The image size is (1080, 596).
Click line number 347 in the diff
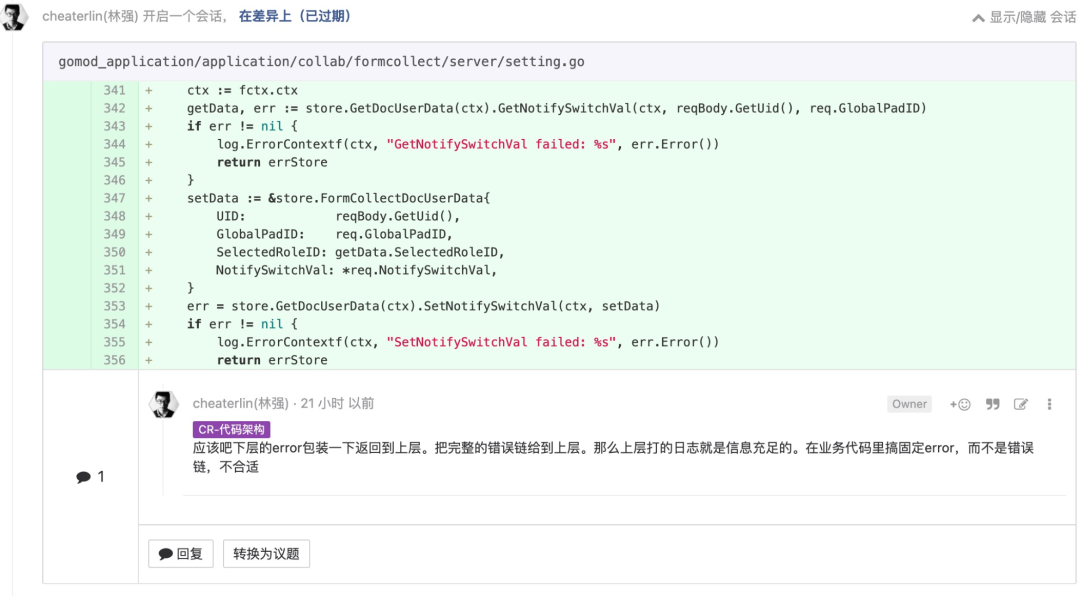click(114, 198)
